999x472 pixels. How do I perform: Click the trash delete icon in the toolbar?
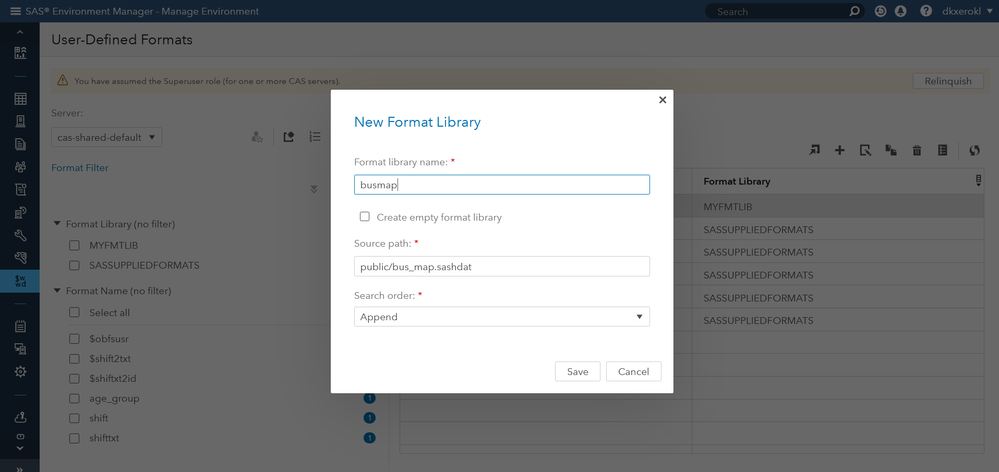917,151
